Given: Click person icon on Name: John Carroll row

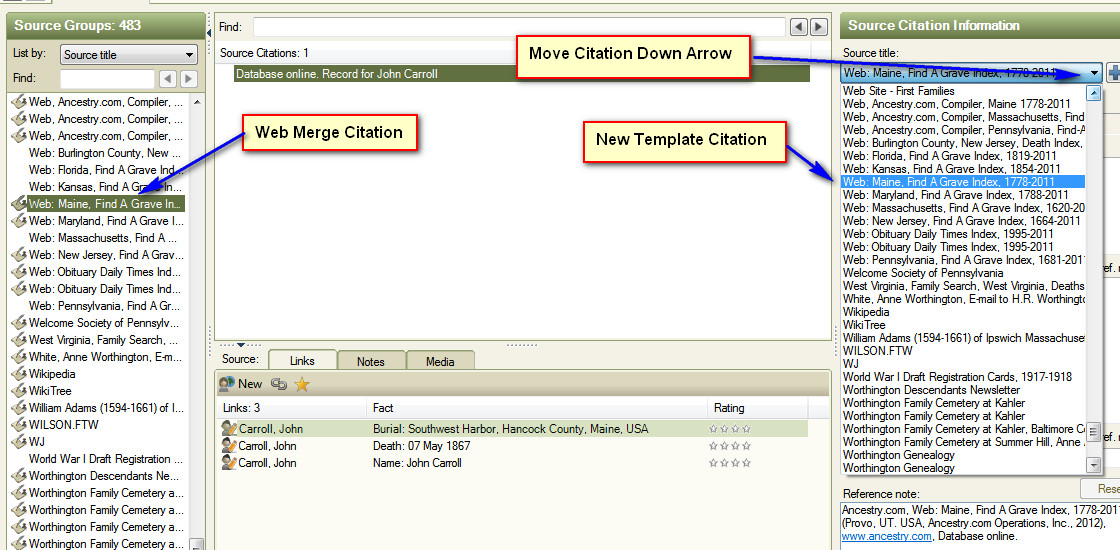Looking at the screenshot, I should (x=229, y=463).
